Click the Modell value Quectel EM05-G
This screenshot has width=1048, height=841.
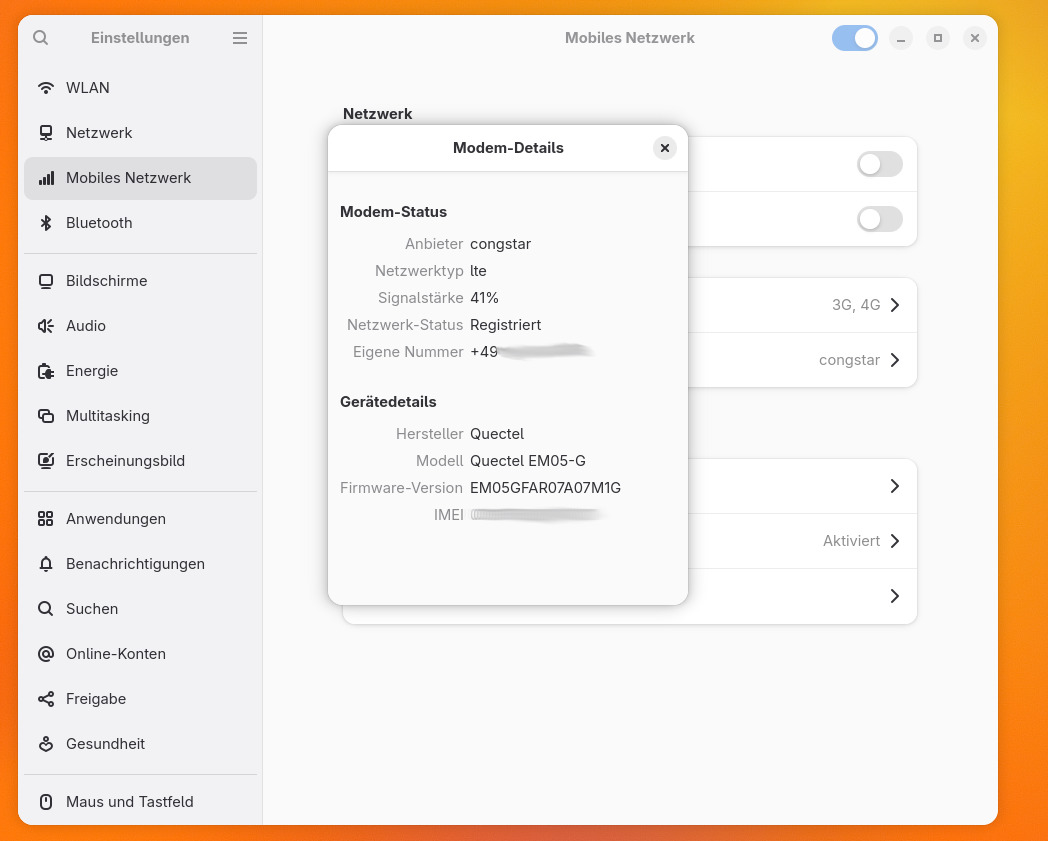[x=528, y=461]
